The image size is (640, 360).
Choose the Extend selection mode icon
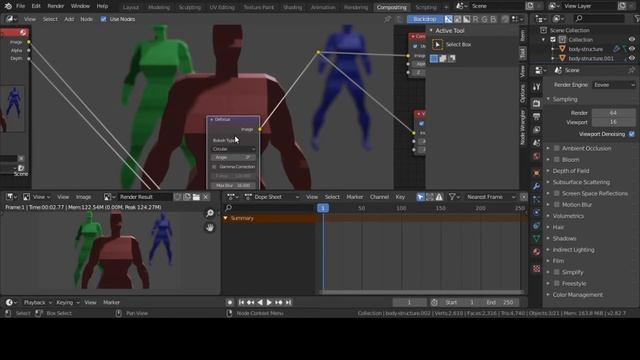(443, 58)
